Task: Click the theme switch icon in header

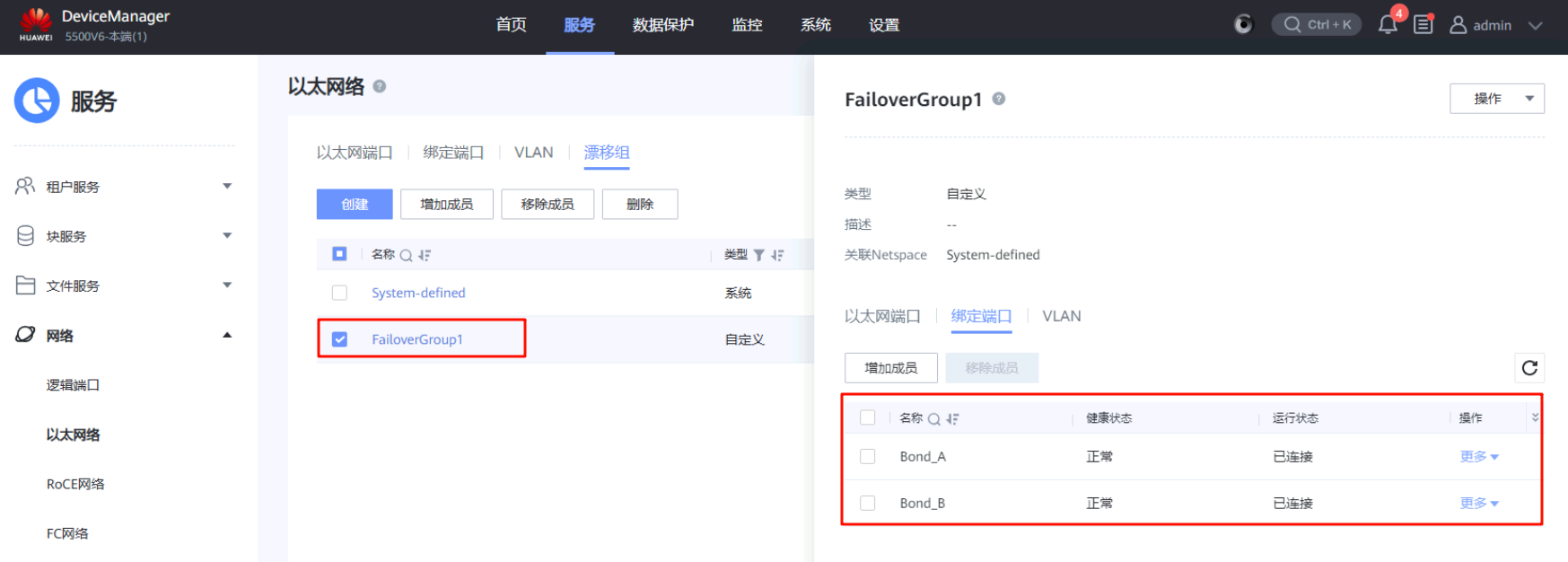Action: [x=1243, y=25]
